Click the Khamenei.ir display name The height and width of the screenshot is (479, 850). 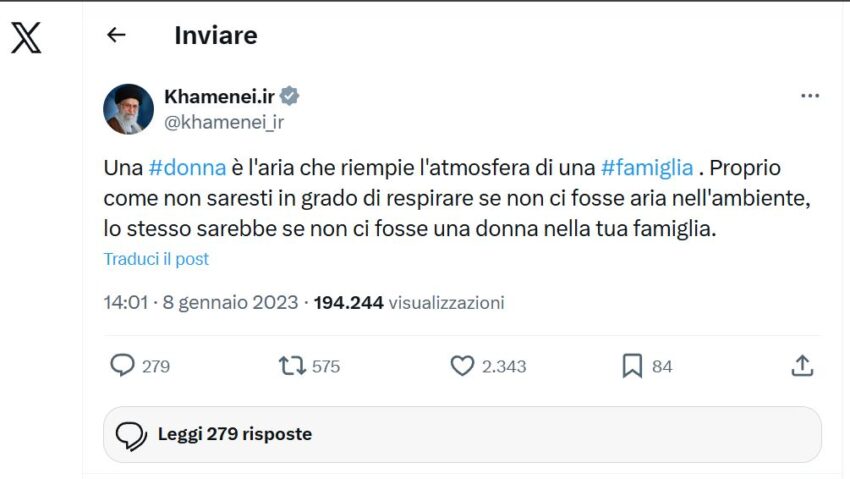click(220, 96)
